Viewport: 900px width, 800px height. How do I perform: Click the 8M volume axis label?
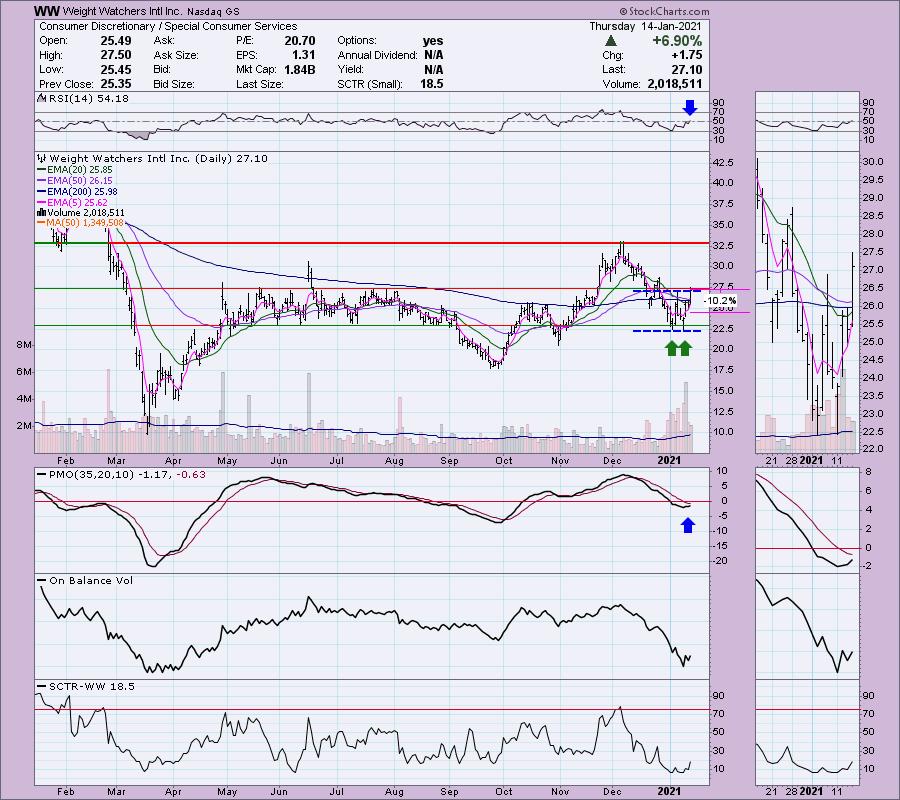click(24, 345)
